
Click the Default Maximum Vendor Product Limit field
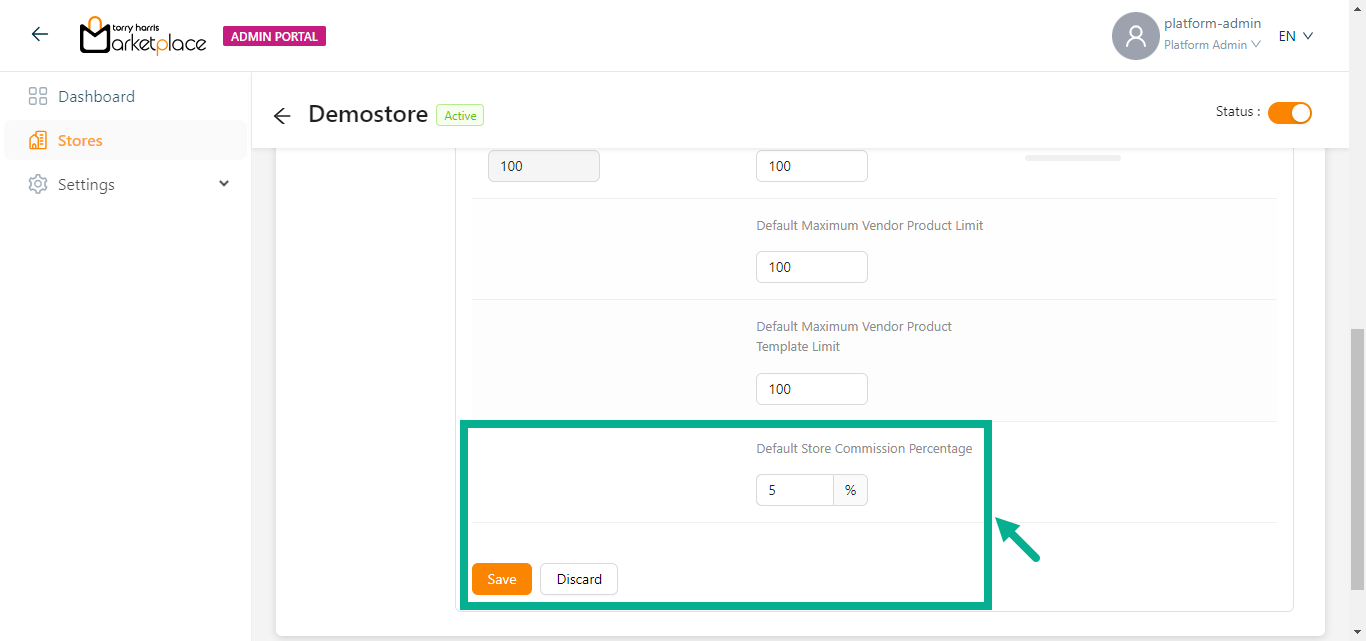tap(811, 267)
